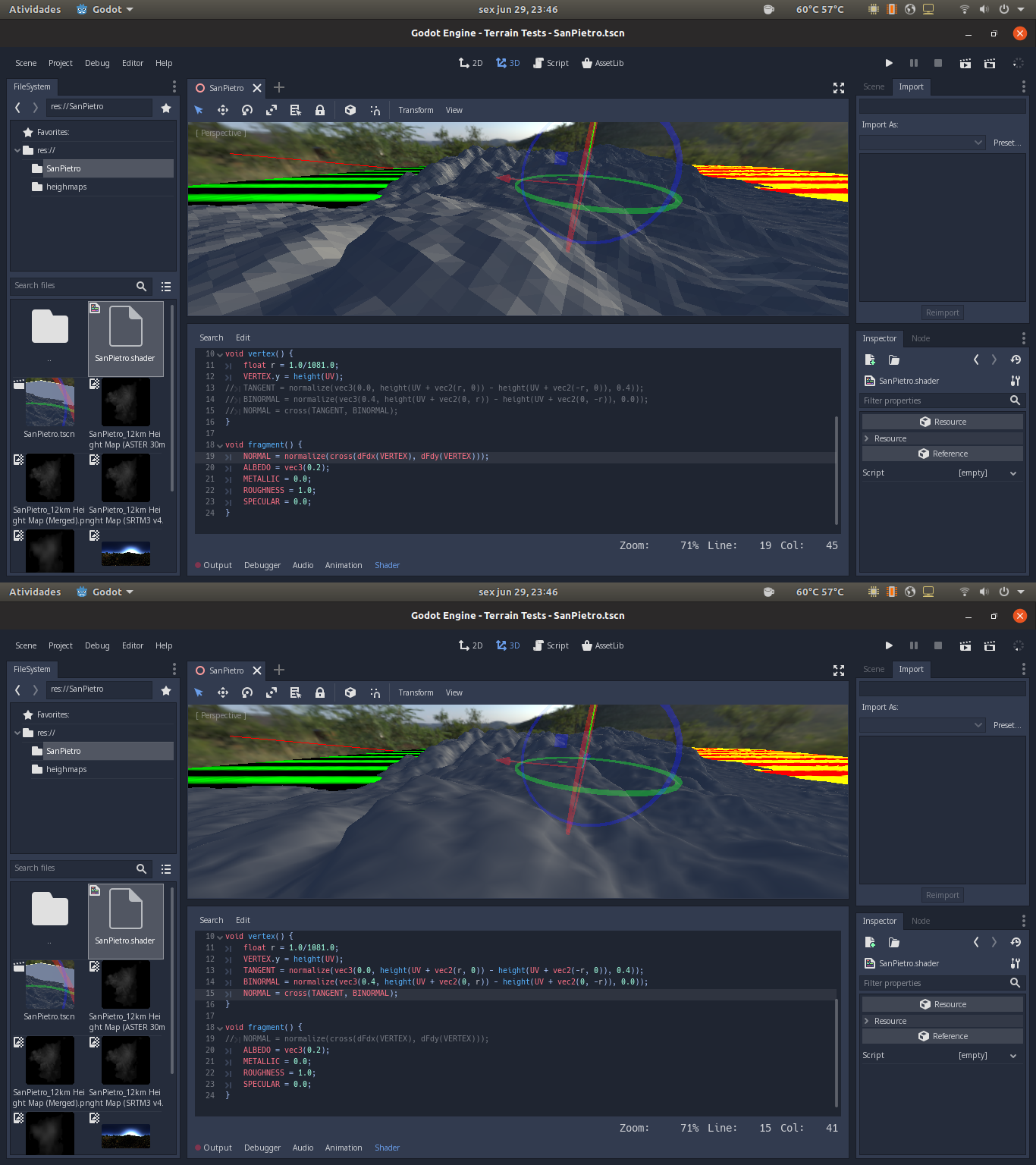The height and width of the screenshot is (1165, 1036).
Task: Click Preset... button in upper Import panel
Action: click(1007, 143)
